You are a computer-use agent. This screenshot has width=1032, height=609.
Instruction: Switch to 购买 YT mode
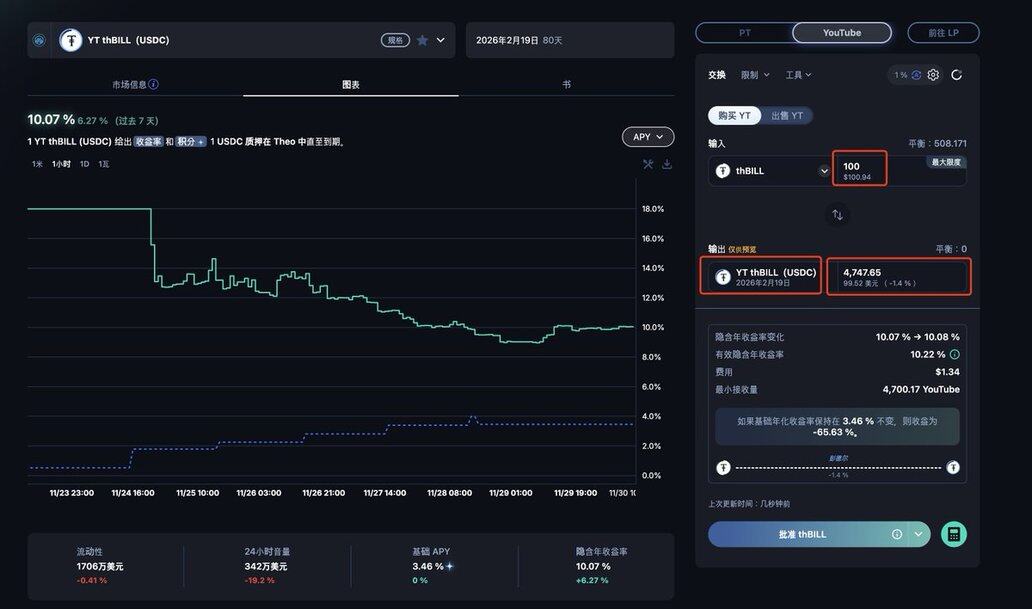(734, 116)
